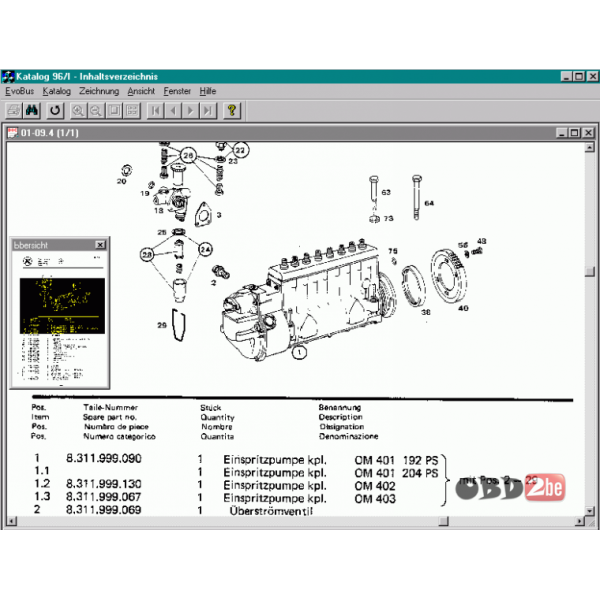Minimize the 01-09.4 child window
This screenshot has height=600, width=600.
click(x=562, y=133)
